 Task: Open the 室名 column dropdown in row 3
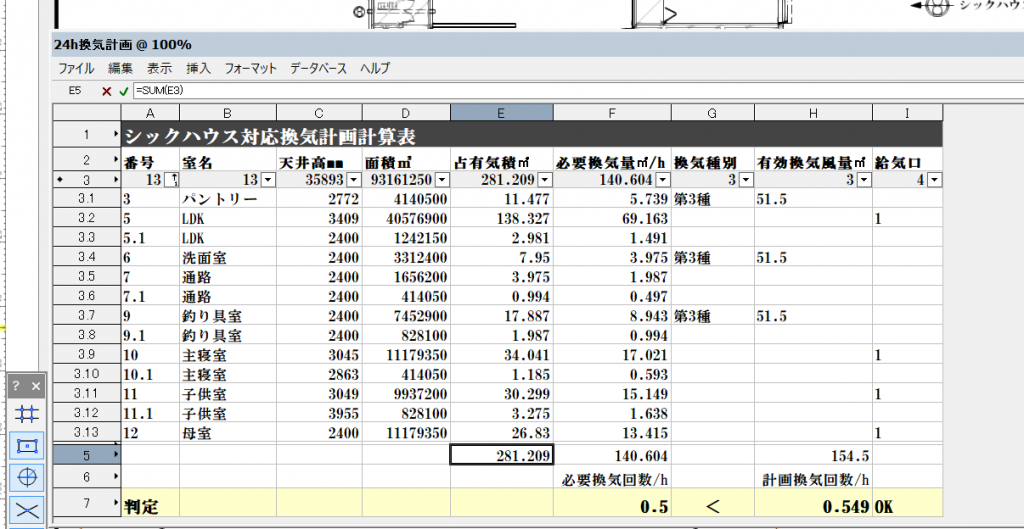click(267, 180)
